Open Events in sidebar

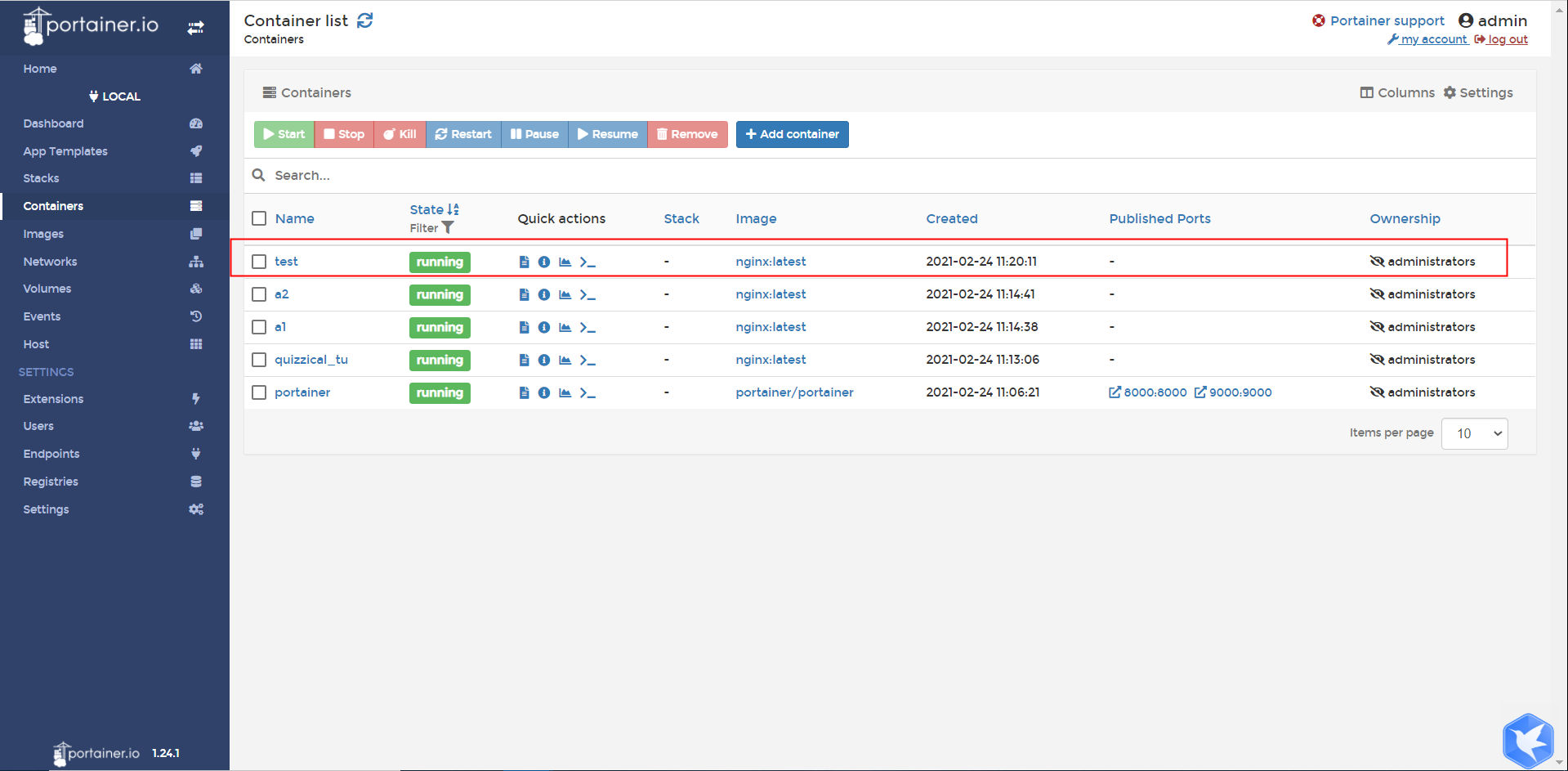tap(114, 316)
